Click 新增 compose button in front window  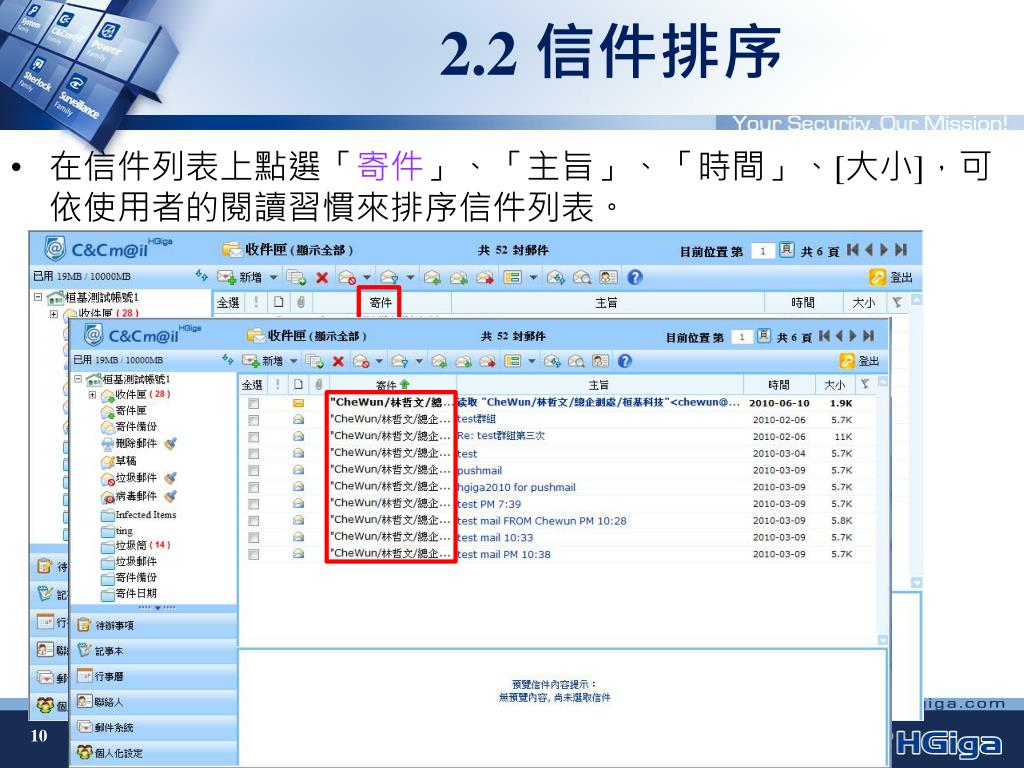263,361
